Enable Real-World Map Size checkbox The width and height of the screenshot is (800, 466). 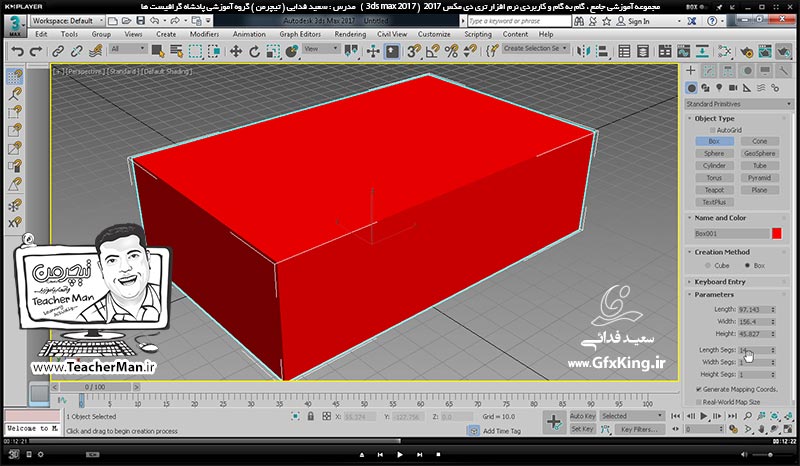699,402
